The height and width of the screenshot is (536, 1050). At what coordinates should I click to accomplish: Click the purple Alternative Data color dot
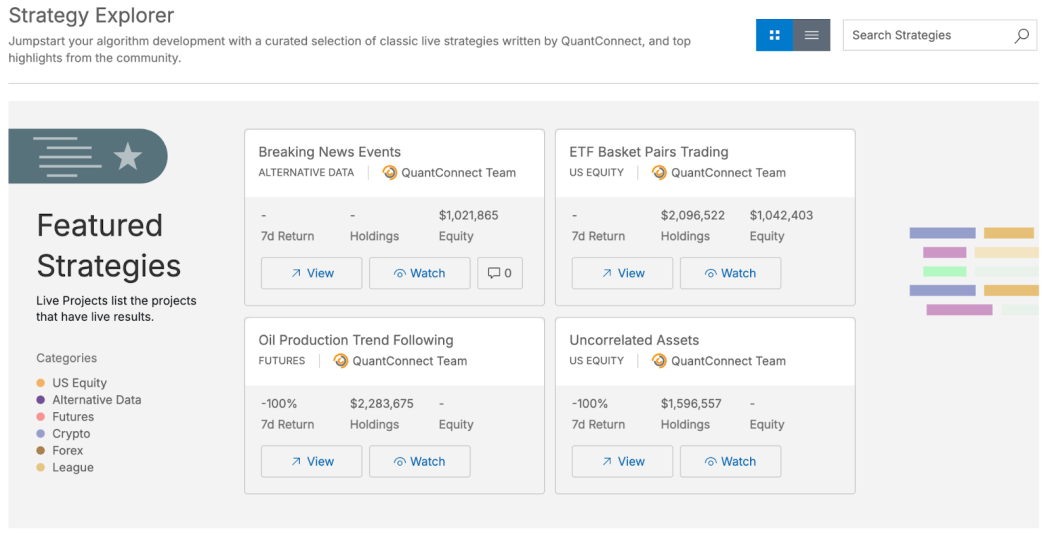[x=41, y=400]
